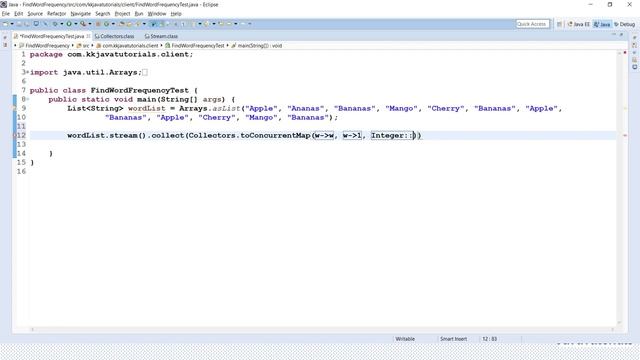640x360 pixels.
Task: Click the 12 : 83 cursor position
Action: coord(489,339)
